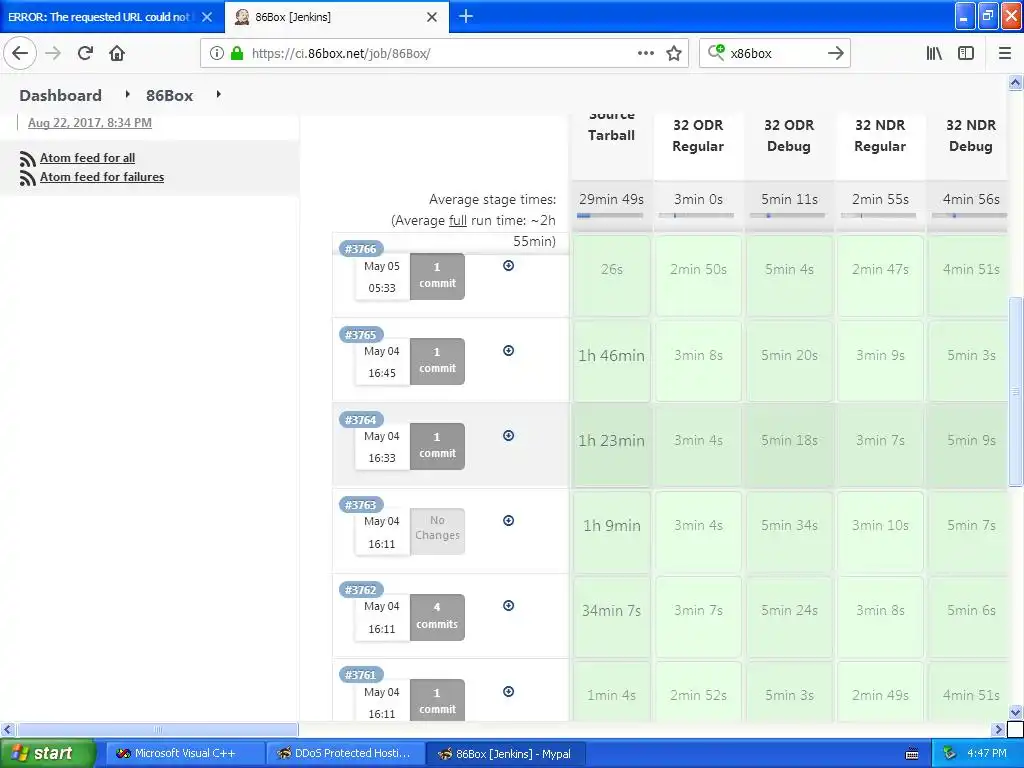Click the site information (i) icon
This screenshot has height=768, width=1024.
click(217, 53)
